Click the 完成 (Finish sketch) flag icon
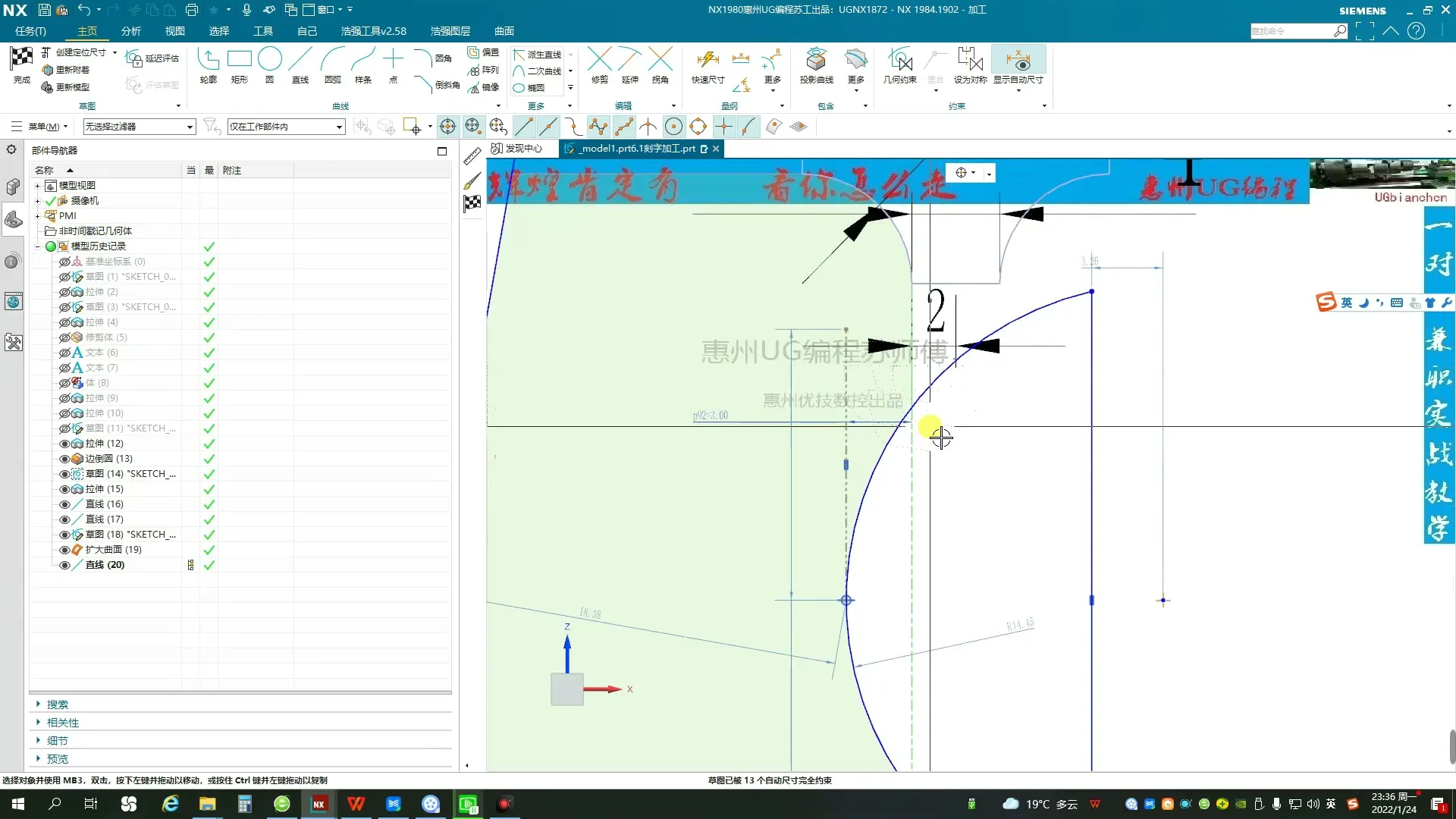 point(21,59)
